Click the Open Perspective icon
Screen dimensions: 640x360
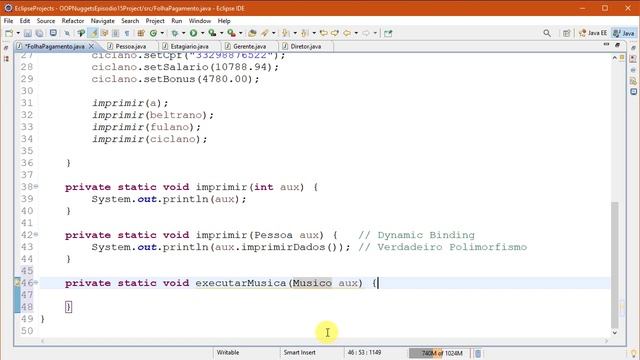566,33
